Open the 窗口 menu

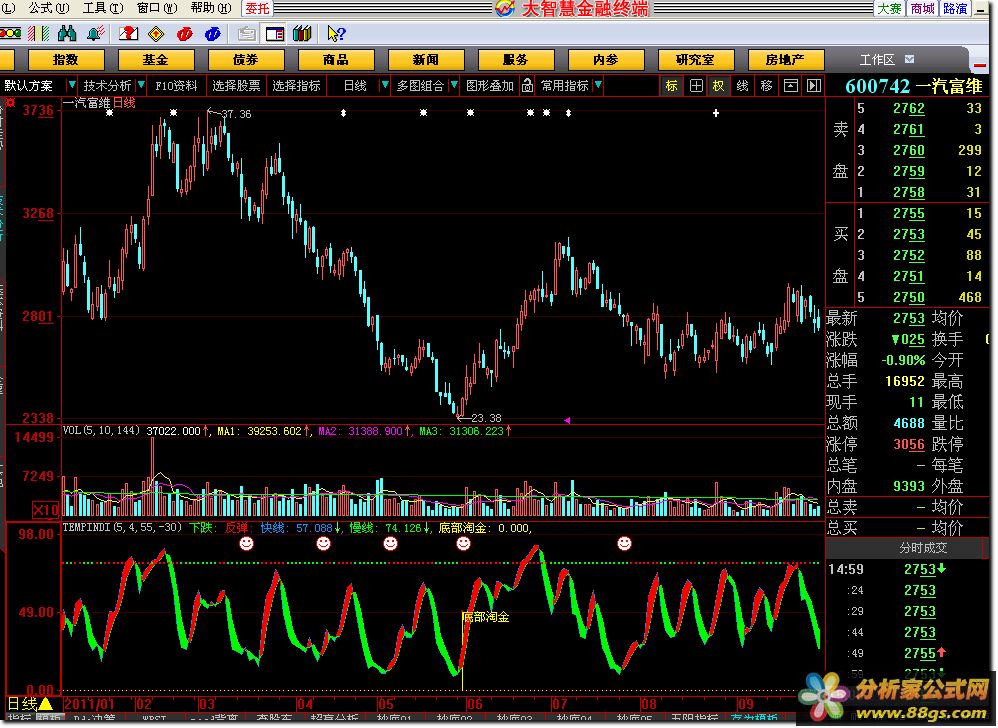tap(157, 8)
